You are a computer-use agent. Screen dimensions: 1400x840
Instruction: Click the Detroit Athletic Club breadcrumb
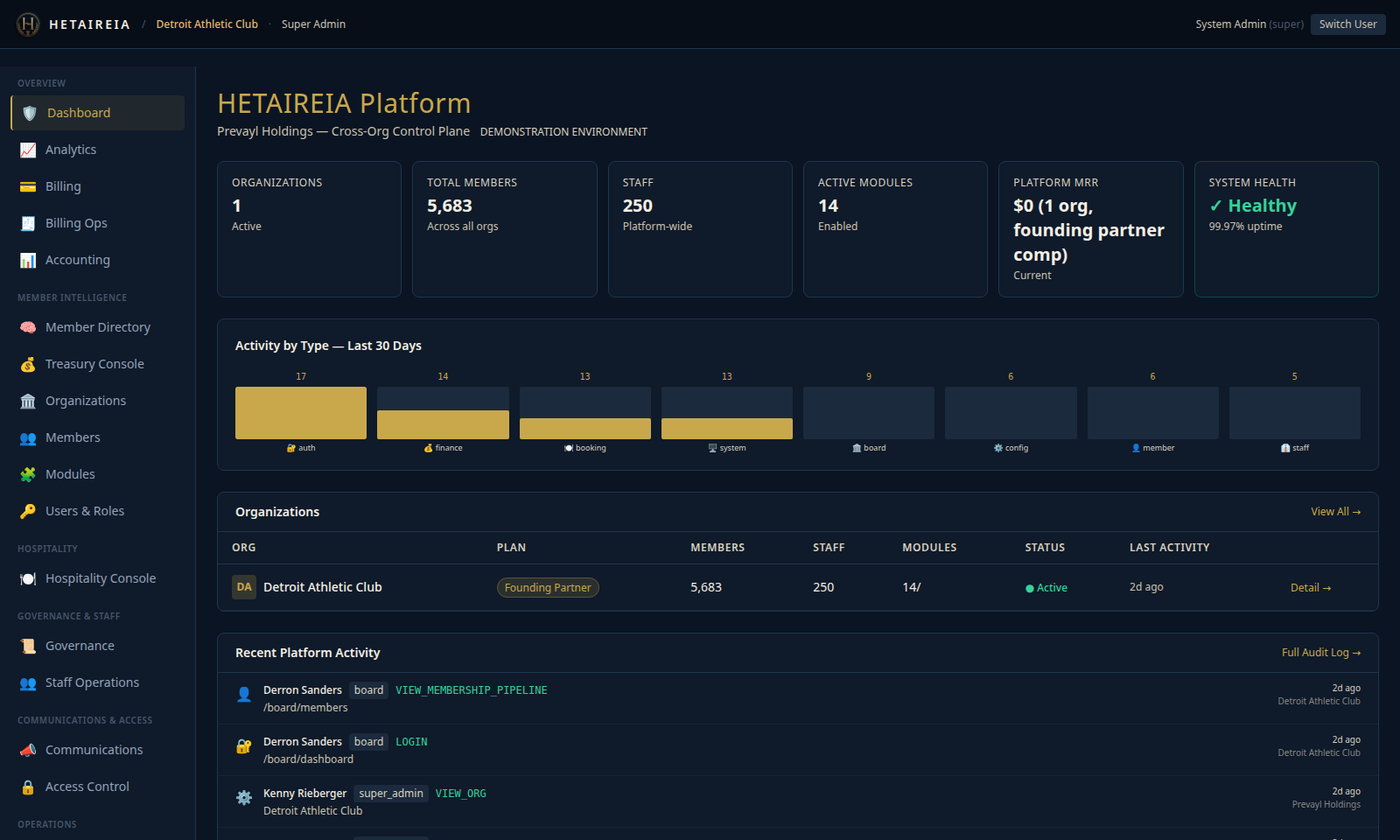click(x=207, y=24)
